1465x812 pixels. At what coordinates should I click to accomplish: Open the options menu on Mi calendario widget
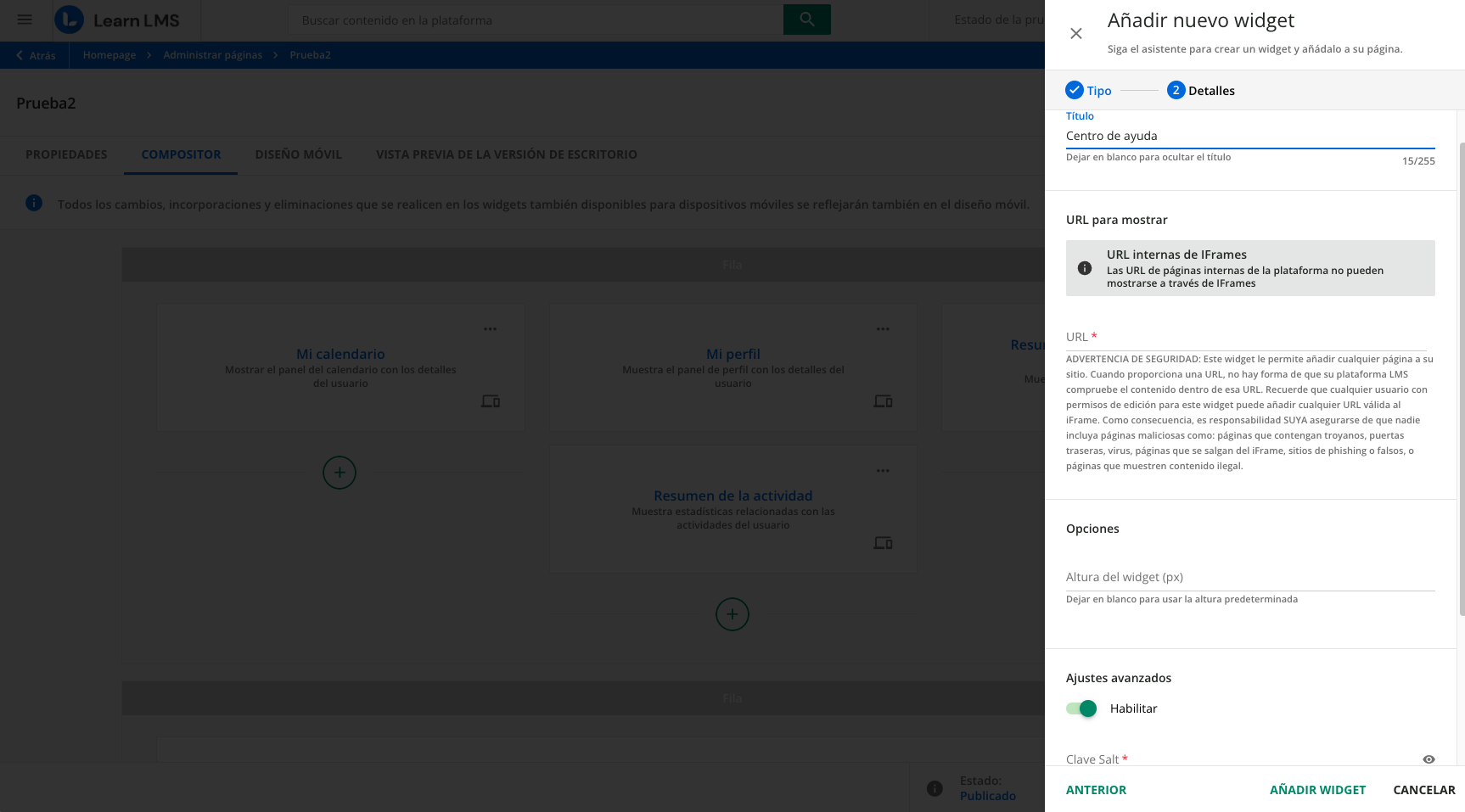tap(490, 328)
